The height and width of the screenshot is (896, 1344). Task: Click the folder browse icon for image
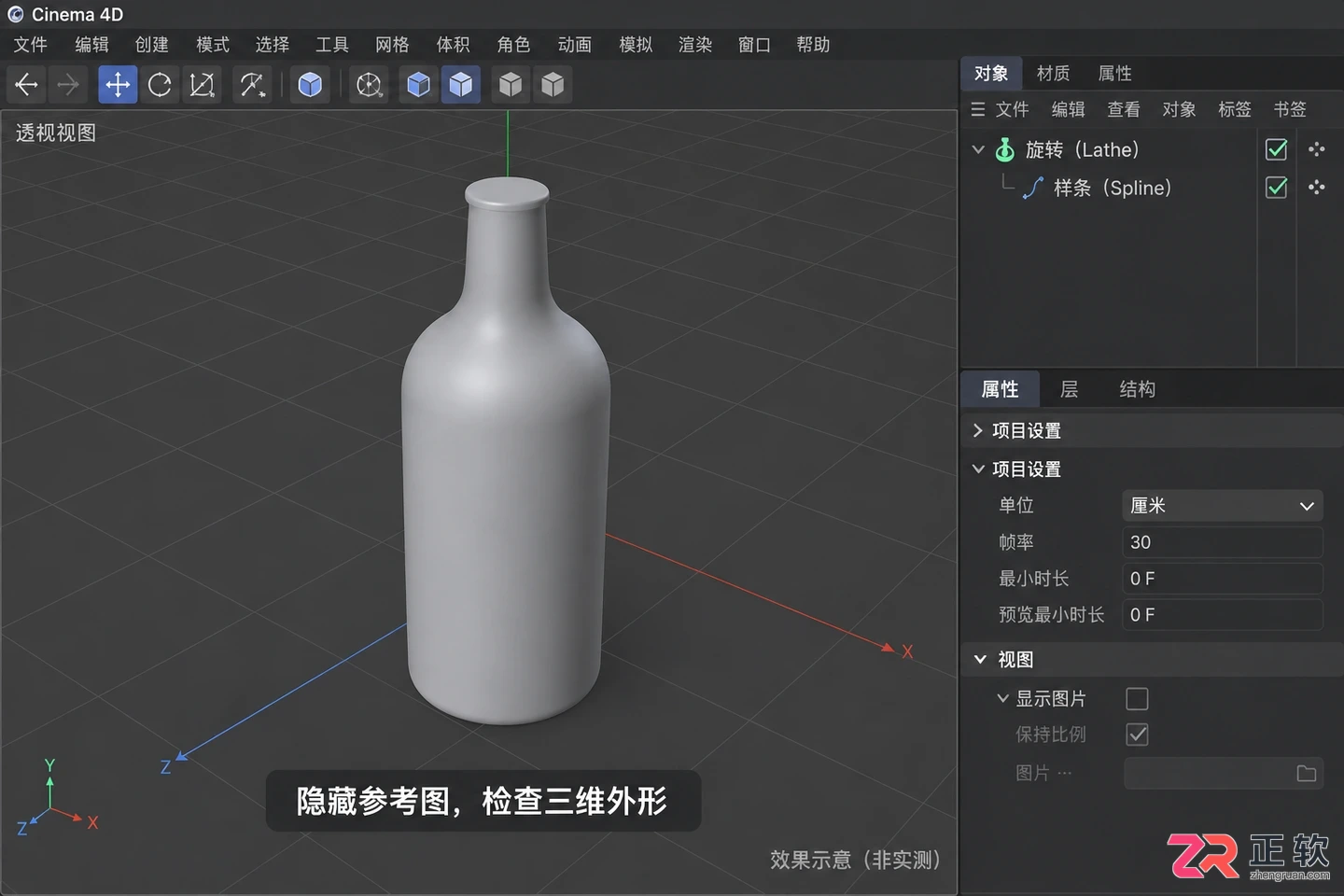click(x=1307, y=773)
